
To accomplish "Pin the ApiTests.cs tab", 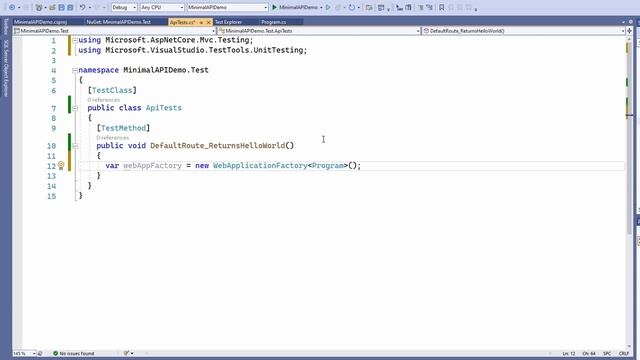I will pos(201,22).
